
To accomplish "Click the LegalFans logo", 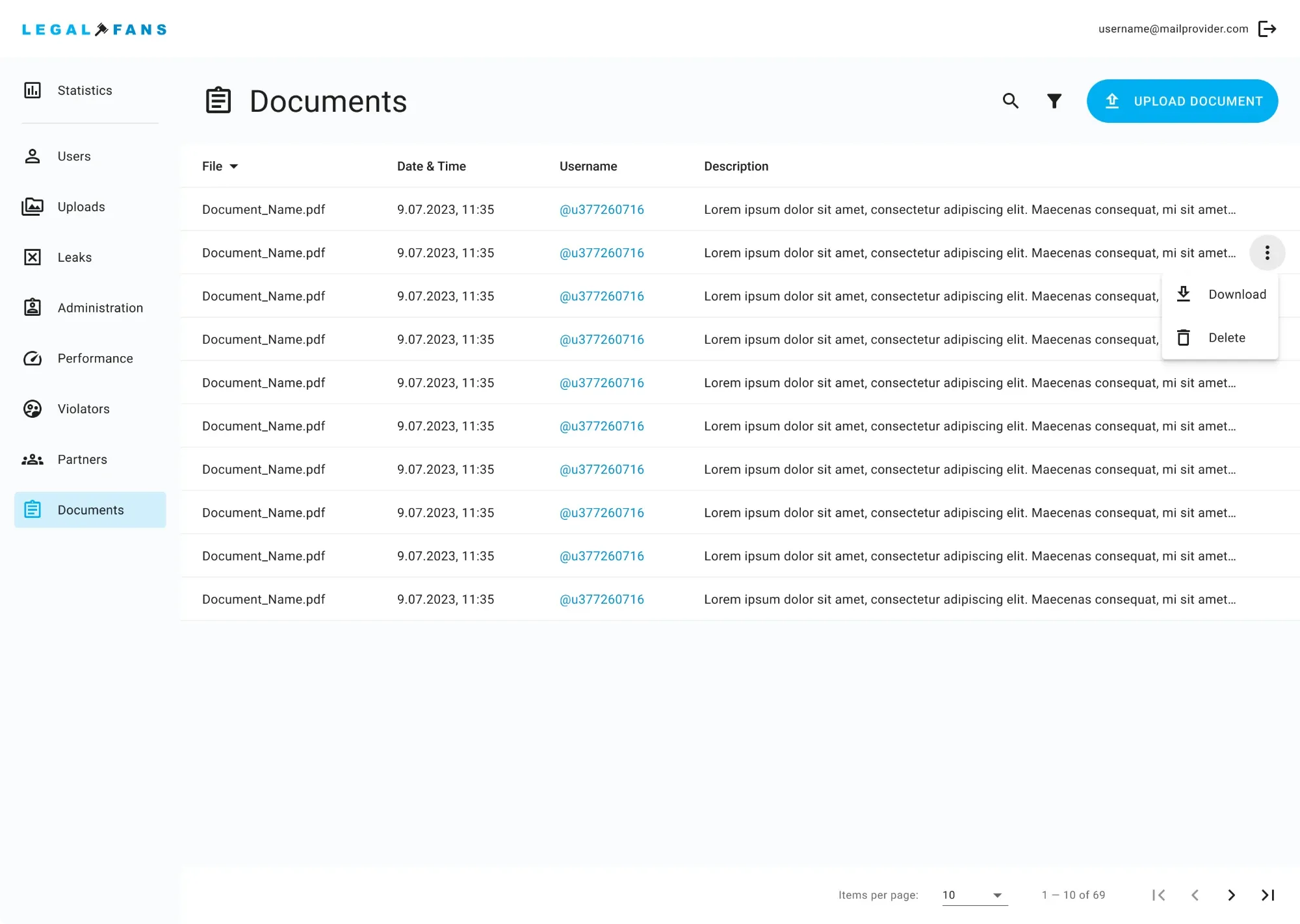I will point(94,29).
